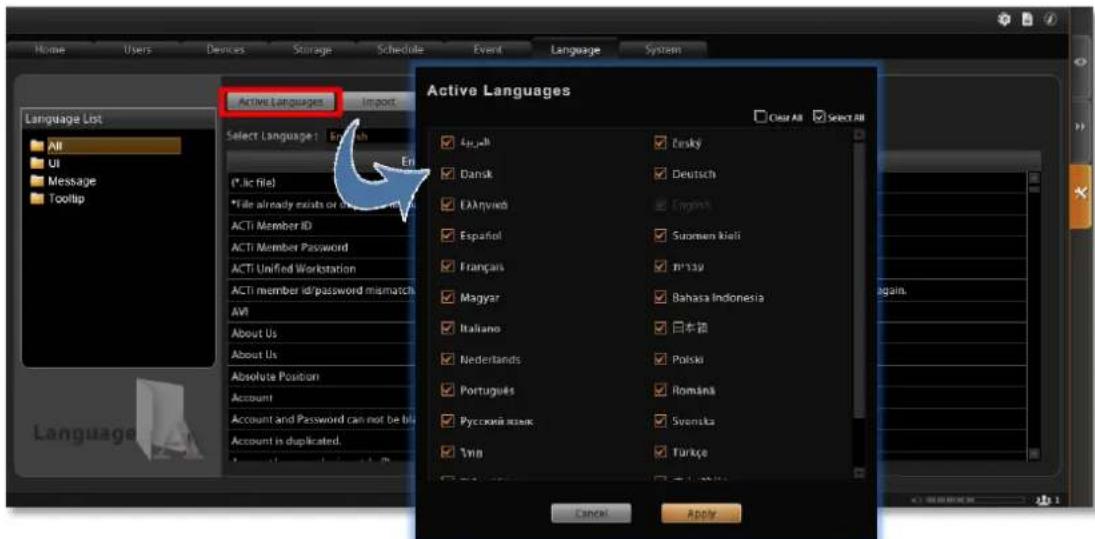This screenshot has height=539, width=1095.
Task: Uncheck the Arabic language checkbox
Action: [449, 143]
